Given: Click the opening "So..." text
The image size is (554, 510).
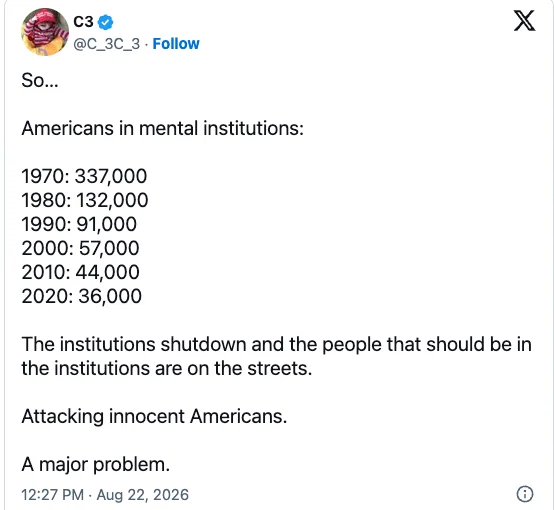Looking at the screenshot, I should tap(40, 80).
